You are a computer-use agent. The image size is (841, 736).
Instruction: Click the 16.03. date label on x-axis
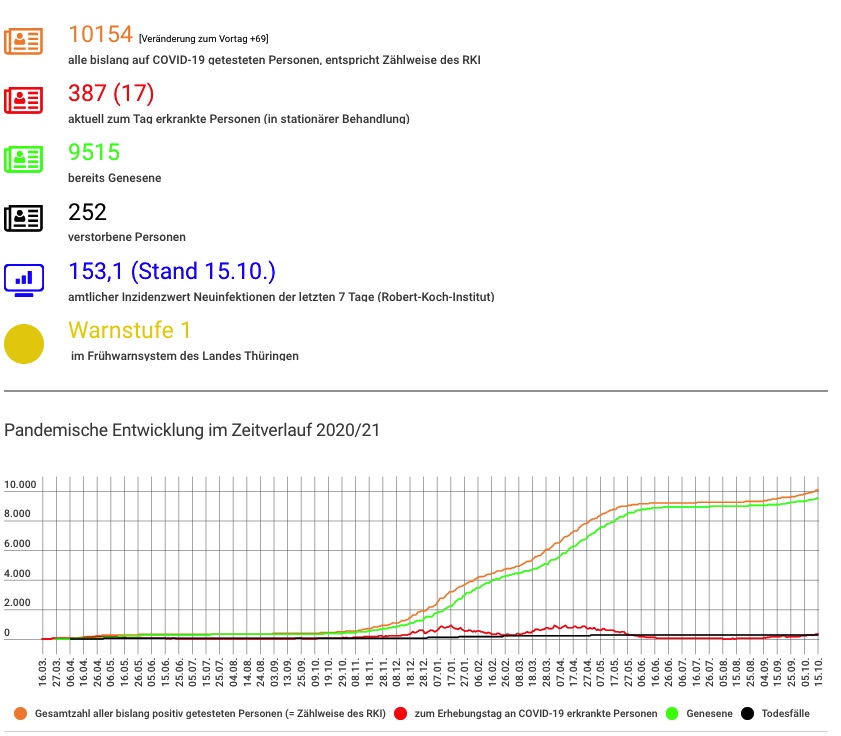point(43,673)
